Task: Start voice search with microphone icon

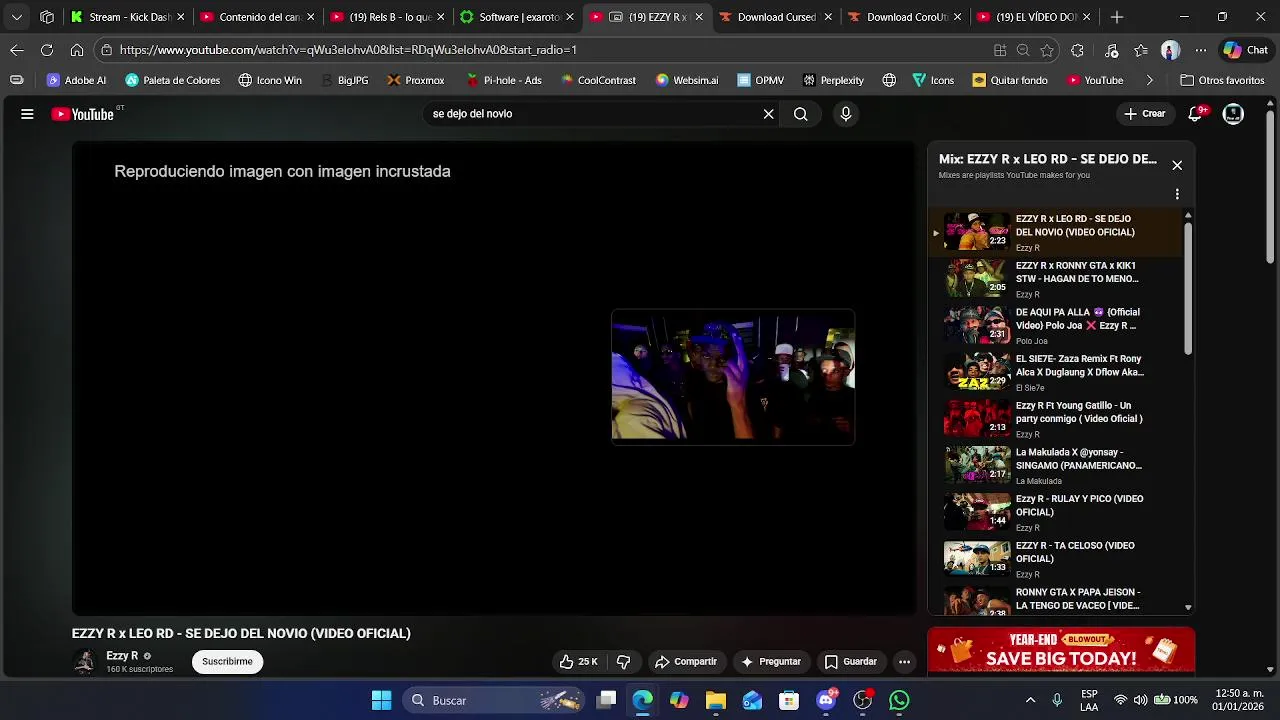Action: pos(846,114)
